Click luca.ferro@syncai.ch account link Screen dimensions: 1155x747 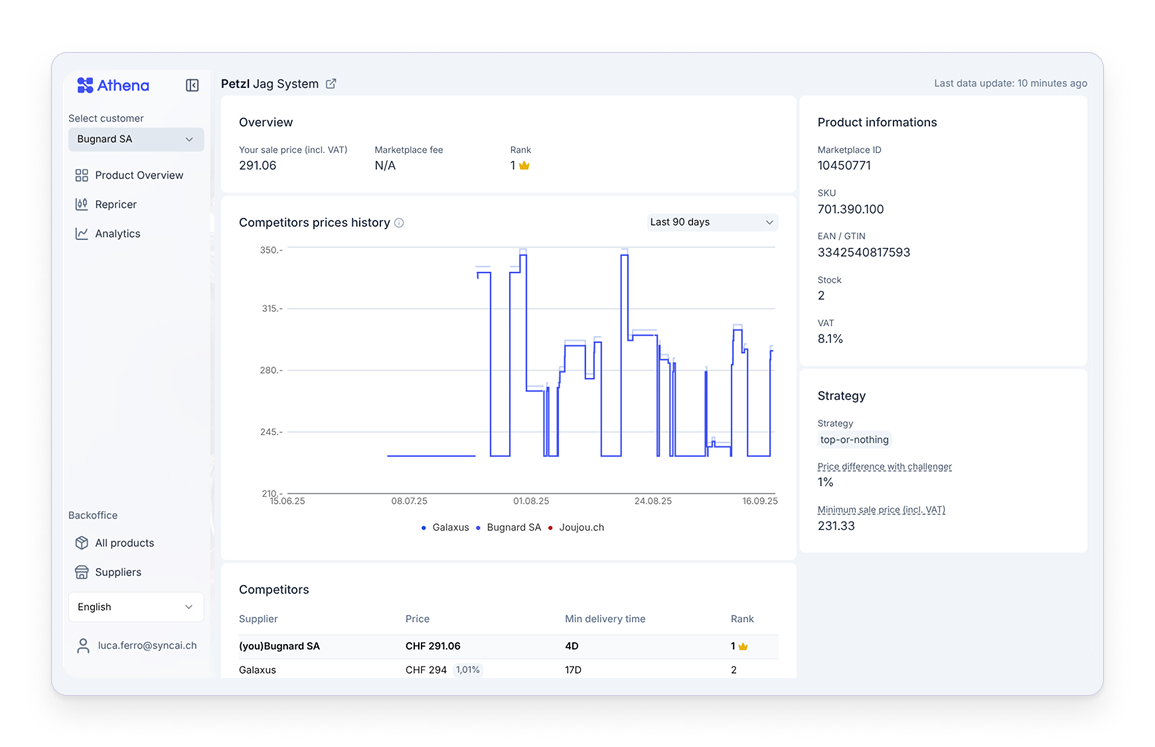point(147,645)
